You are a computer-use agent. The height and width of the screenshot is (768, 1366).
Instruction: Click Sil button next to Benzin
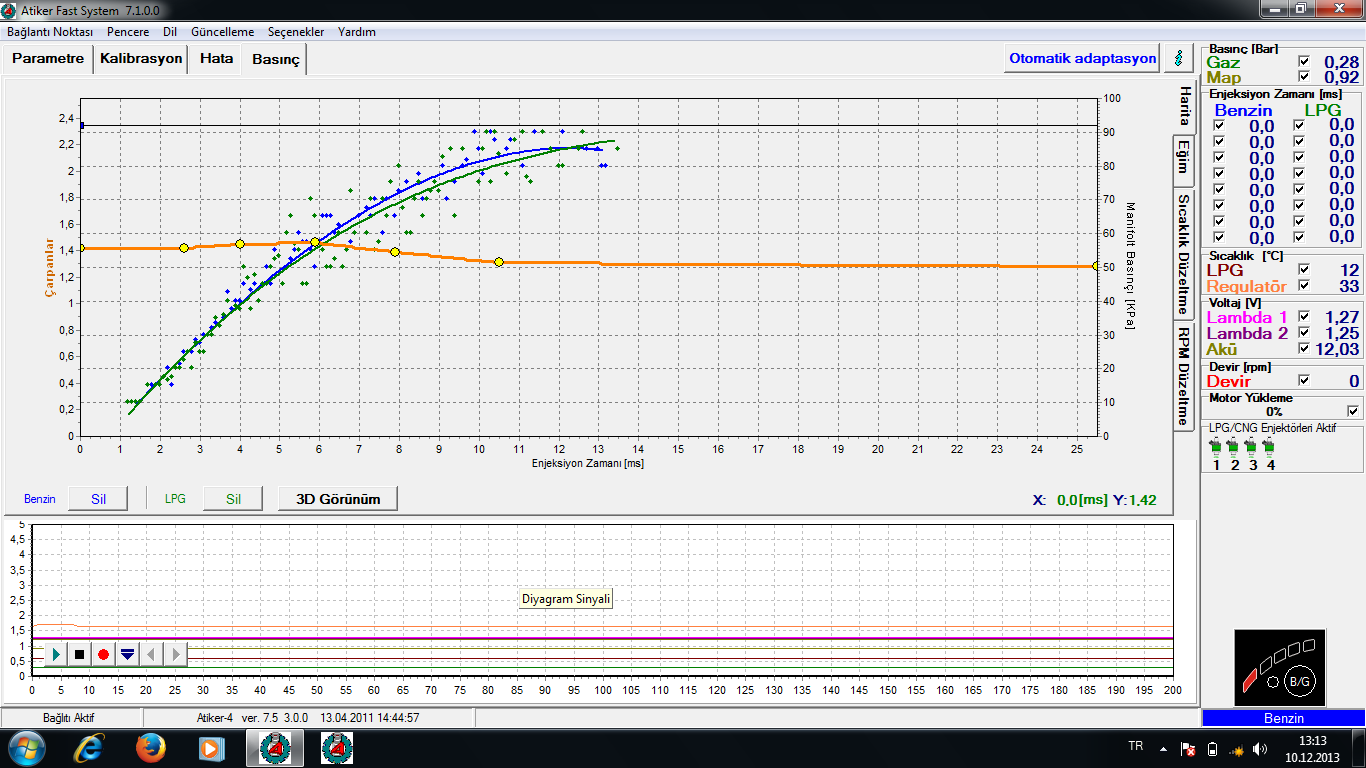(98, 498)
